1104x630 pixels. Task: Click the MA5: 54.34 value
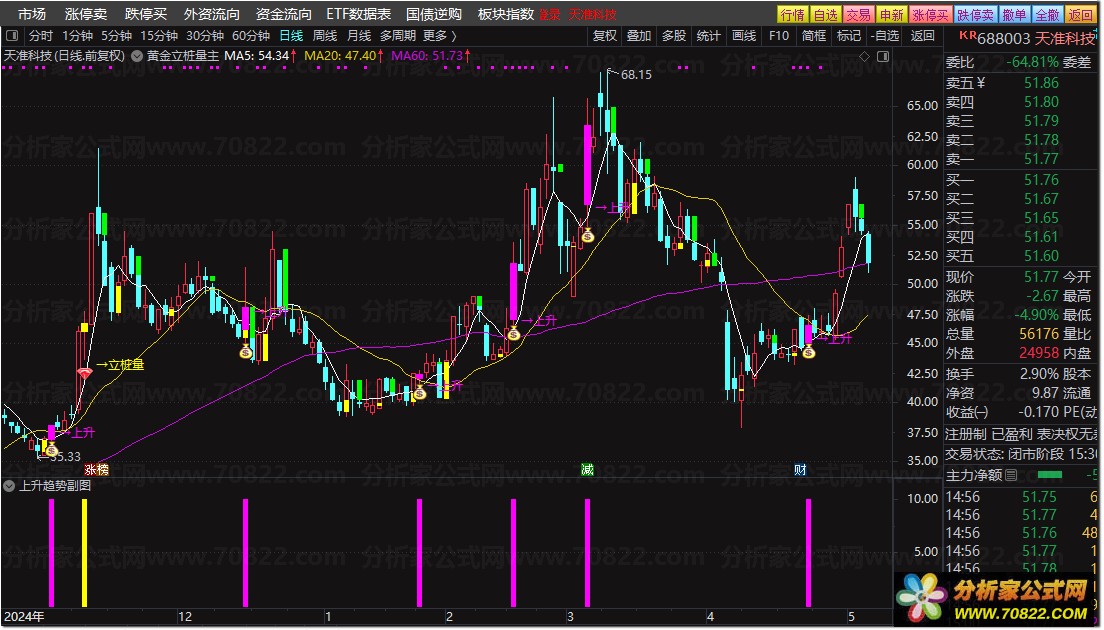[258, 56]
